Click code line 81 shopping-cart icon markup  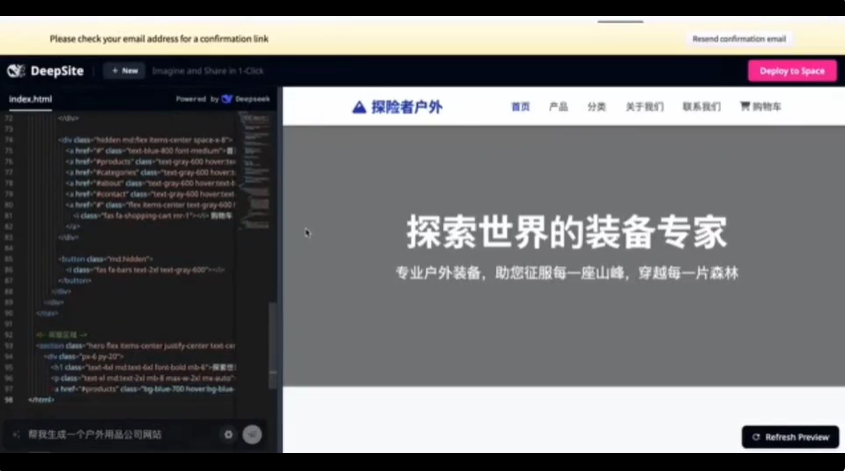153,216
